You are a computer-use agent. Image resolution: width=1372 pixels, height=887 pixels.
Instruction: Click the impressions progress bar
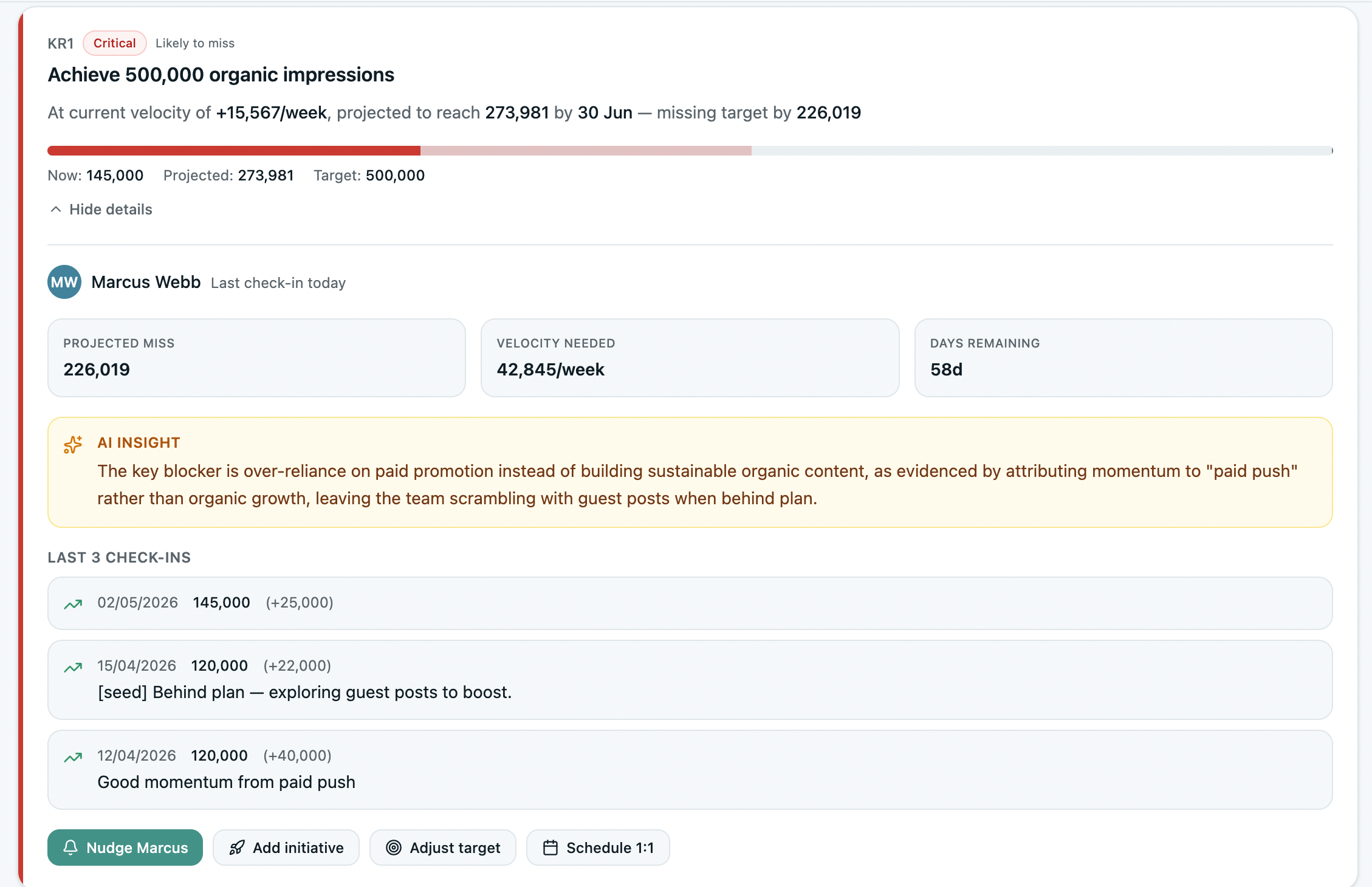point(690,151)
